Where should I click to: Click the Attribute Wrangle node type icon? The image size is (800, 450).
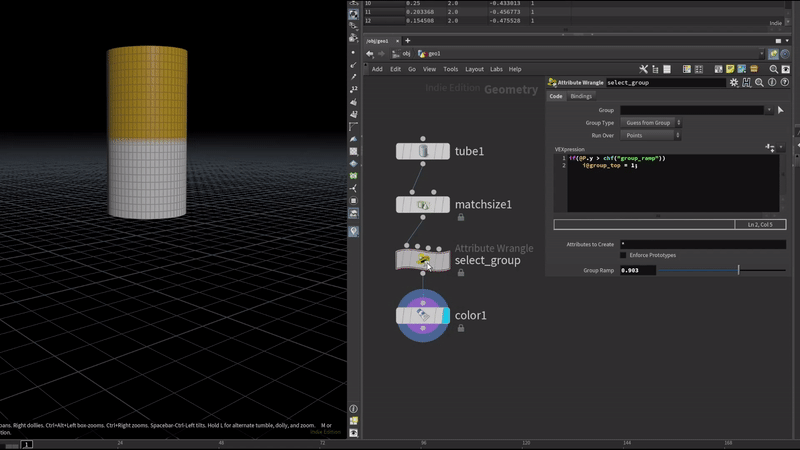[552, 82]
